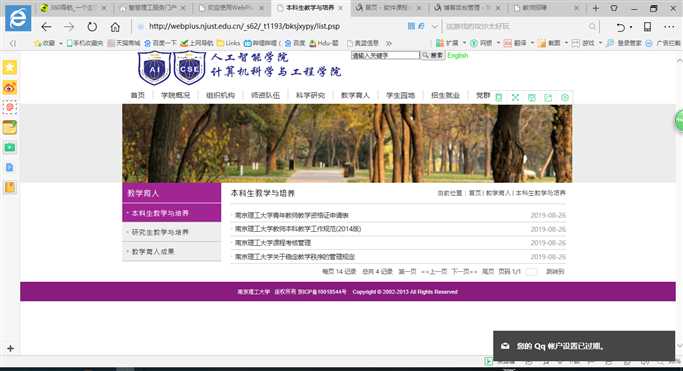
Task: Go to next page 下一页 link
Action: tap(464, 271)
